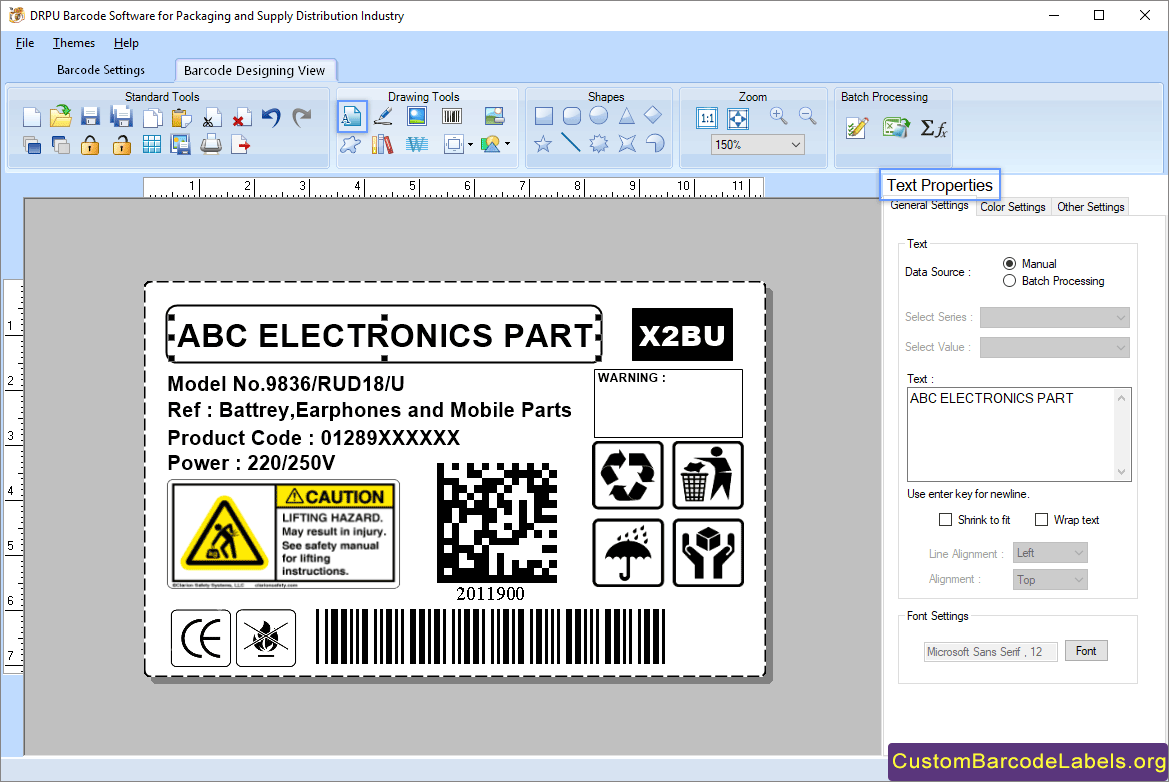
Task: Open the Alignment Top dropdown
Action: coord(1050,580)
